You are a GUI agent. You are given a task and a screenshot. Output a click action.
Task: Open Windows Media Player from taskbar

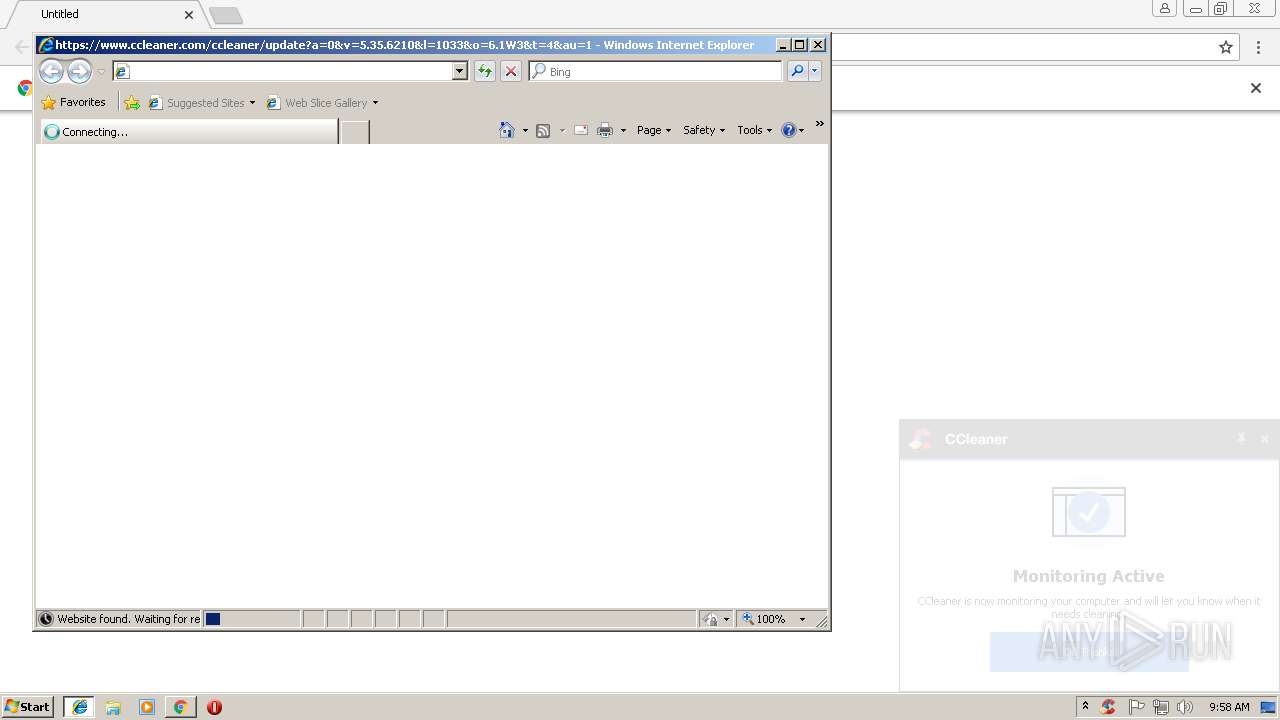147,707
